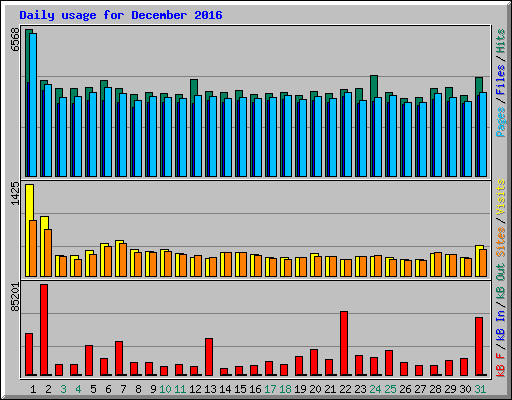The image size is (512, 400).
Task: Click the hits axis value 6568
Action: point(15,40)
